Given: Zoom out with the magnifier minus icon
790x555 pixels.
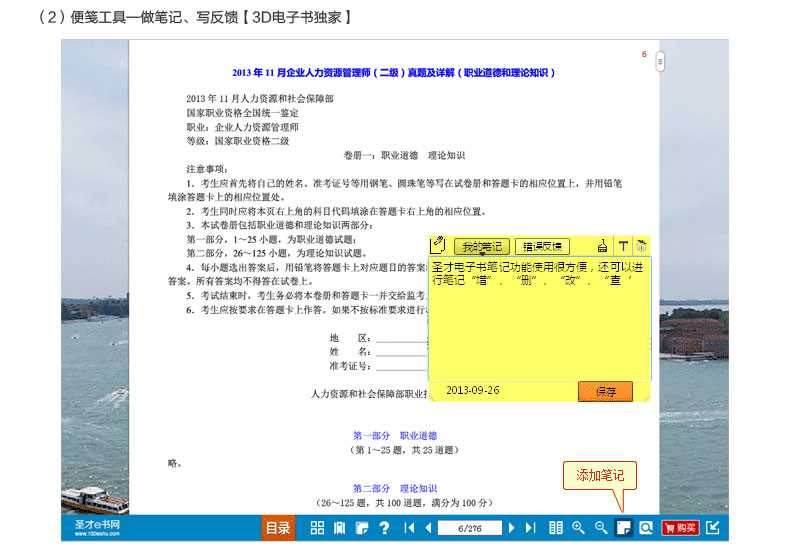Looking at the screenshot, I should click(600, 528).
